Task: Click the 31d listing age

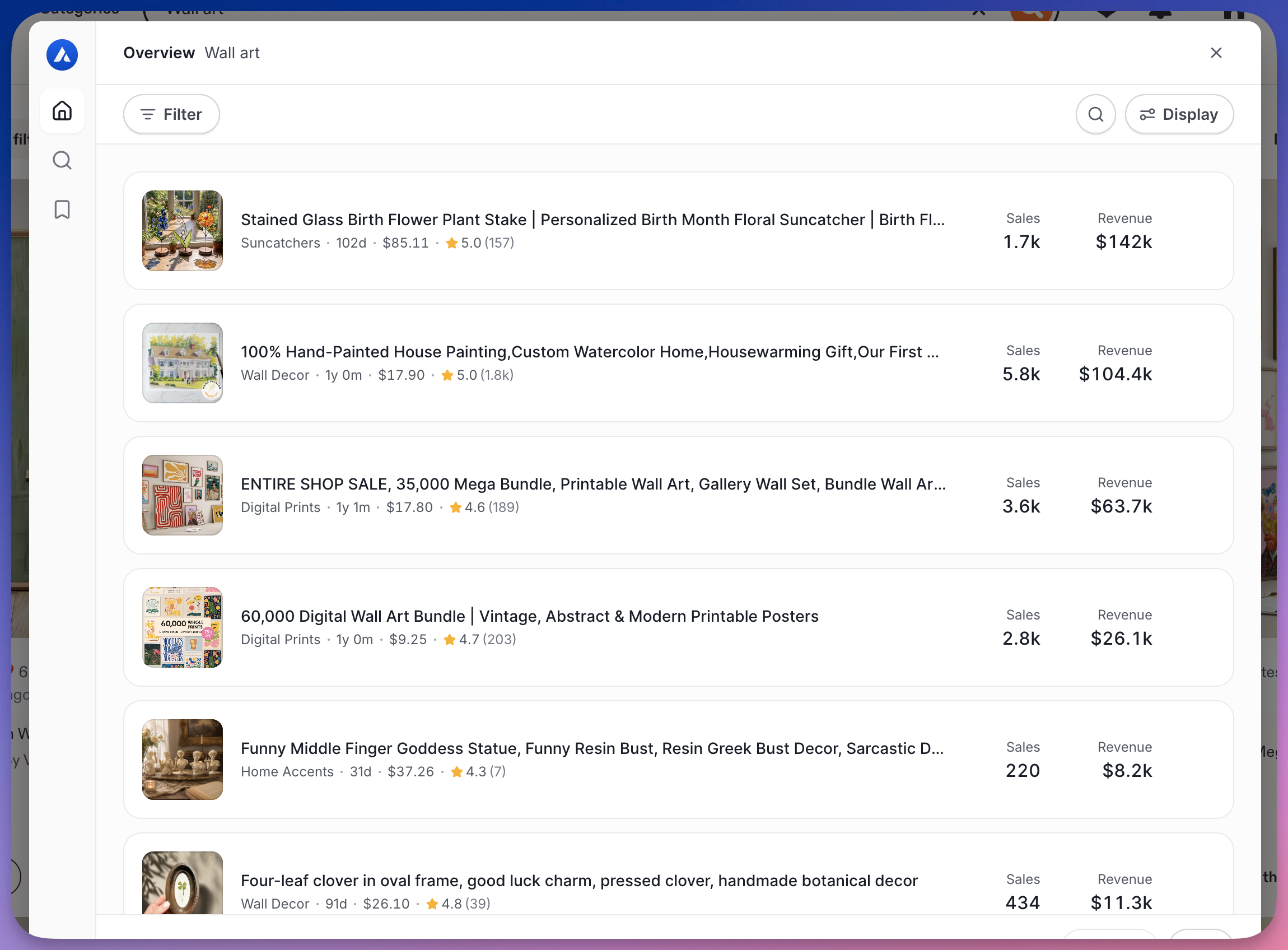Action: pos(361,772)
